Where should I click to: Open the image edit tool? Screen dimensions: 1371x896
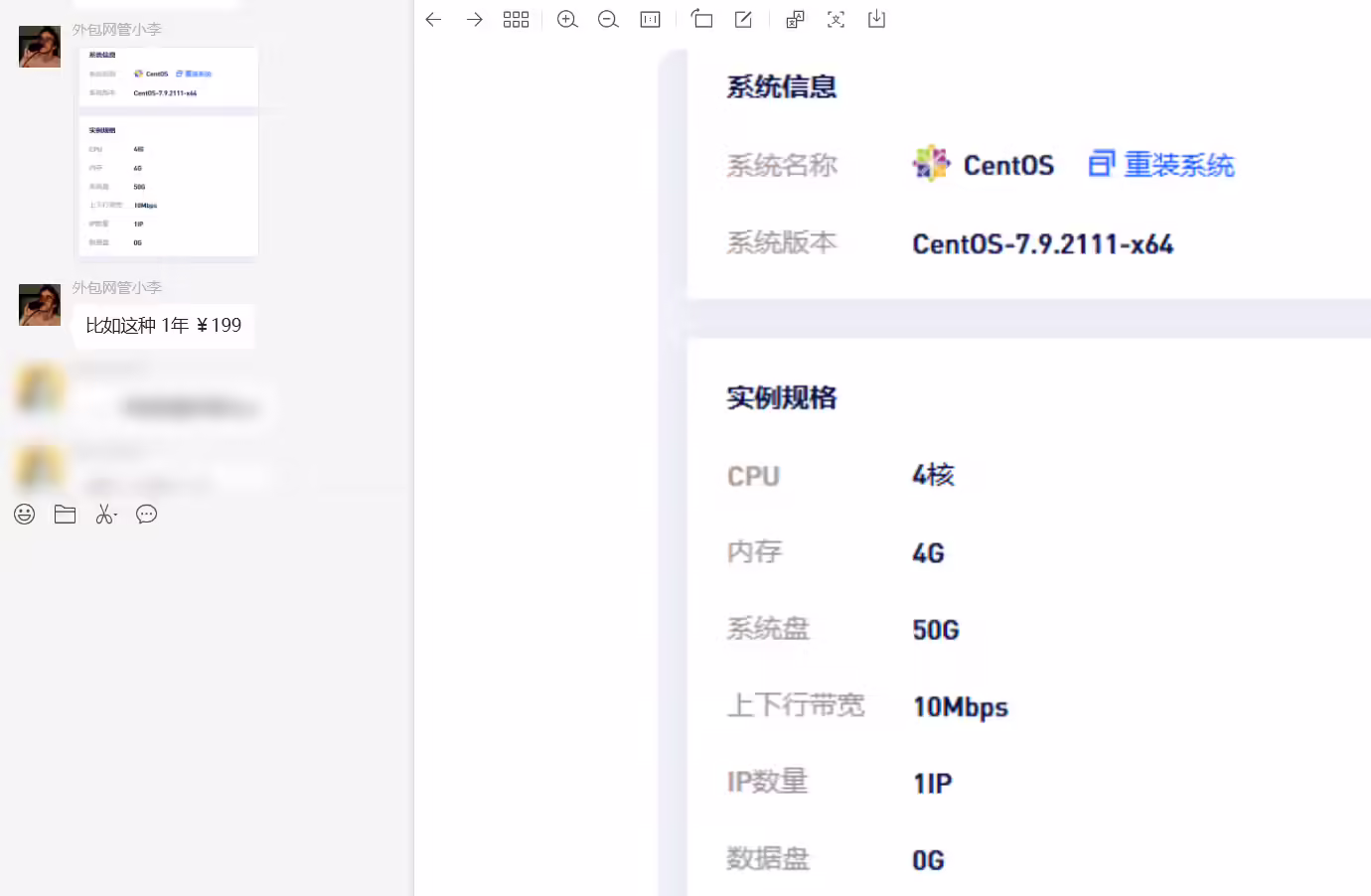tap(743, 19)
